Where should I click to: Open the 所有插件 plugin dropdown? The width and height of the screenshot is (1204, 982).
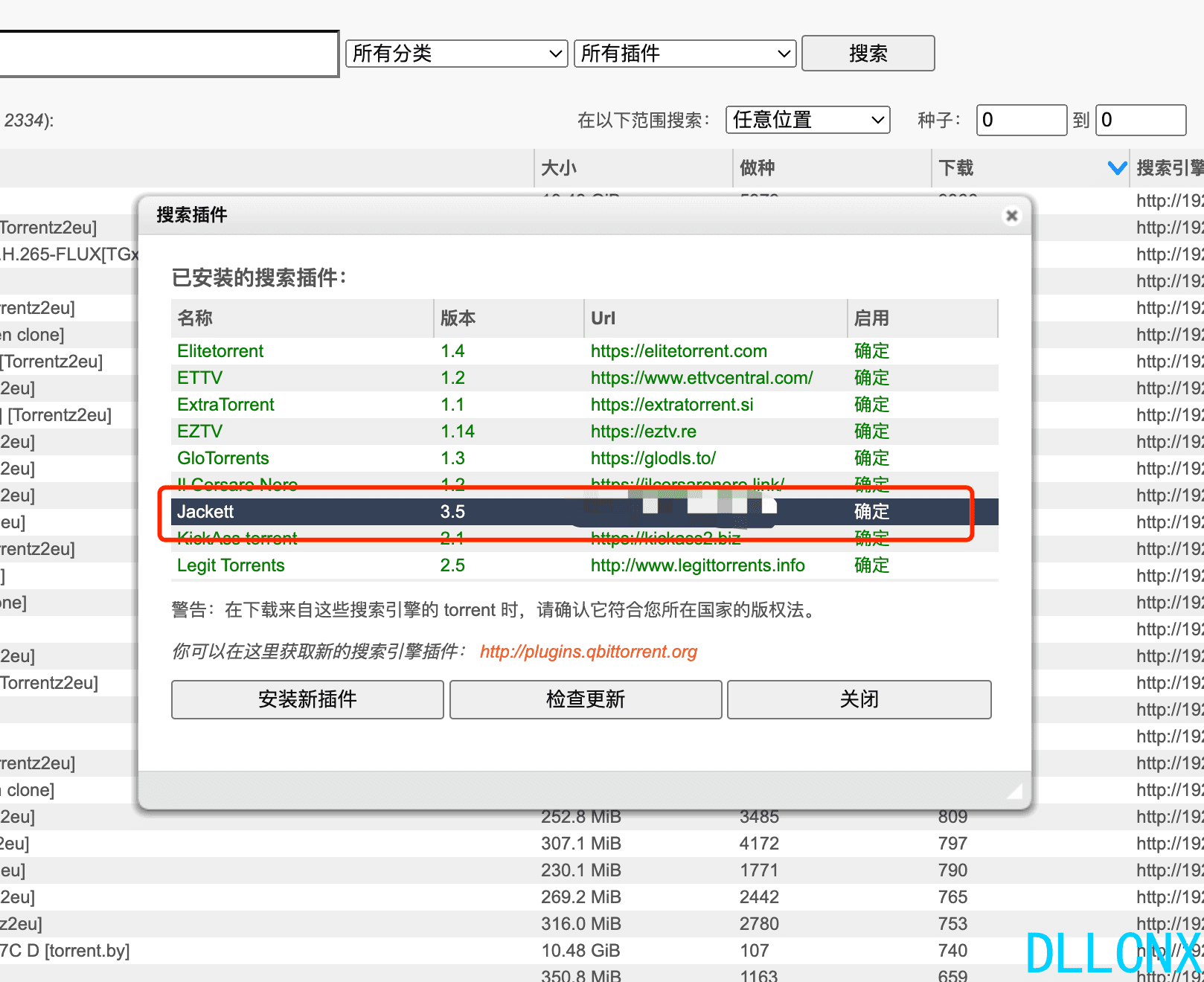685,54
